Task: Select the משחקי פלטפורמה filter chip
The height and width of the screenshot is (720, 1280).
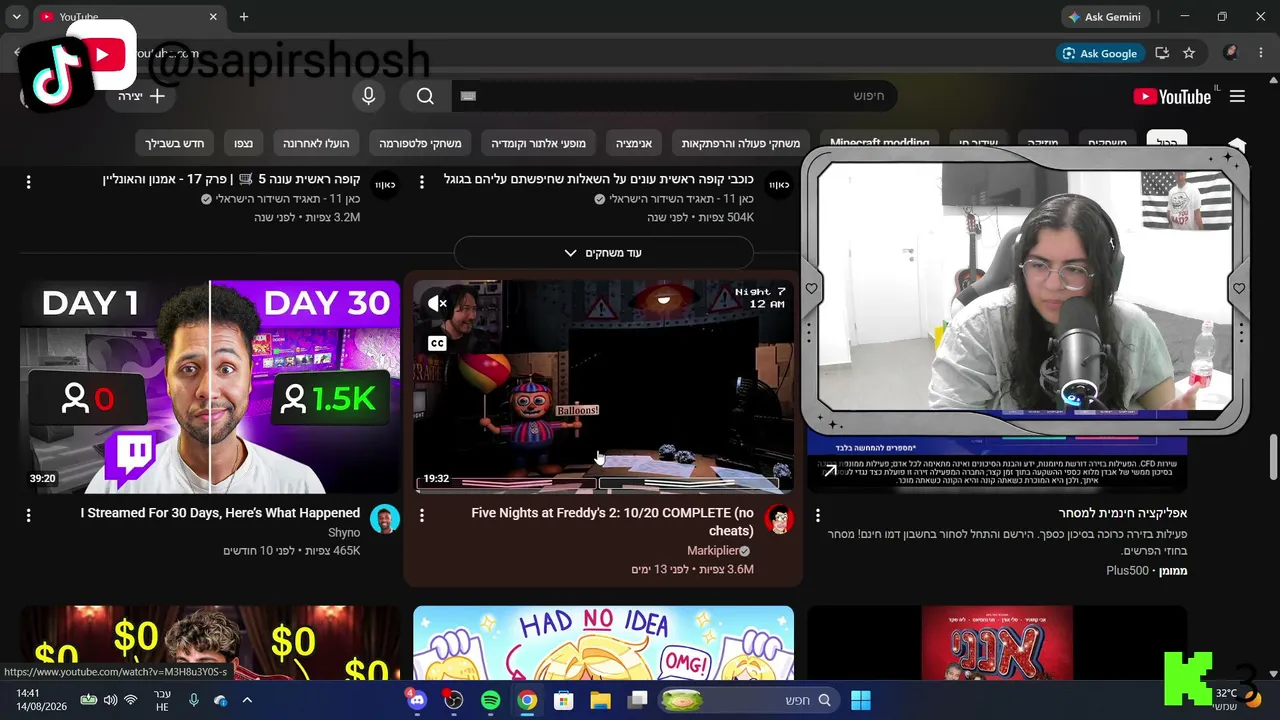Action: (420, 143)
